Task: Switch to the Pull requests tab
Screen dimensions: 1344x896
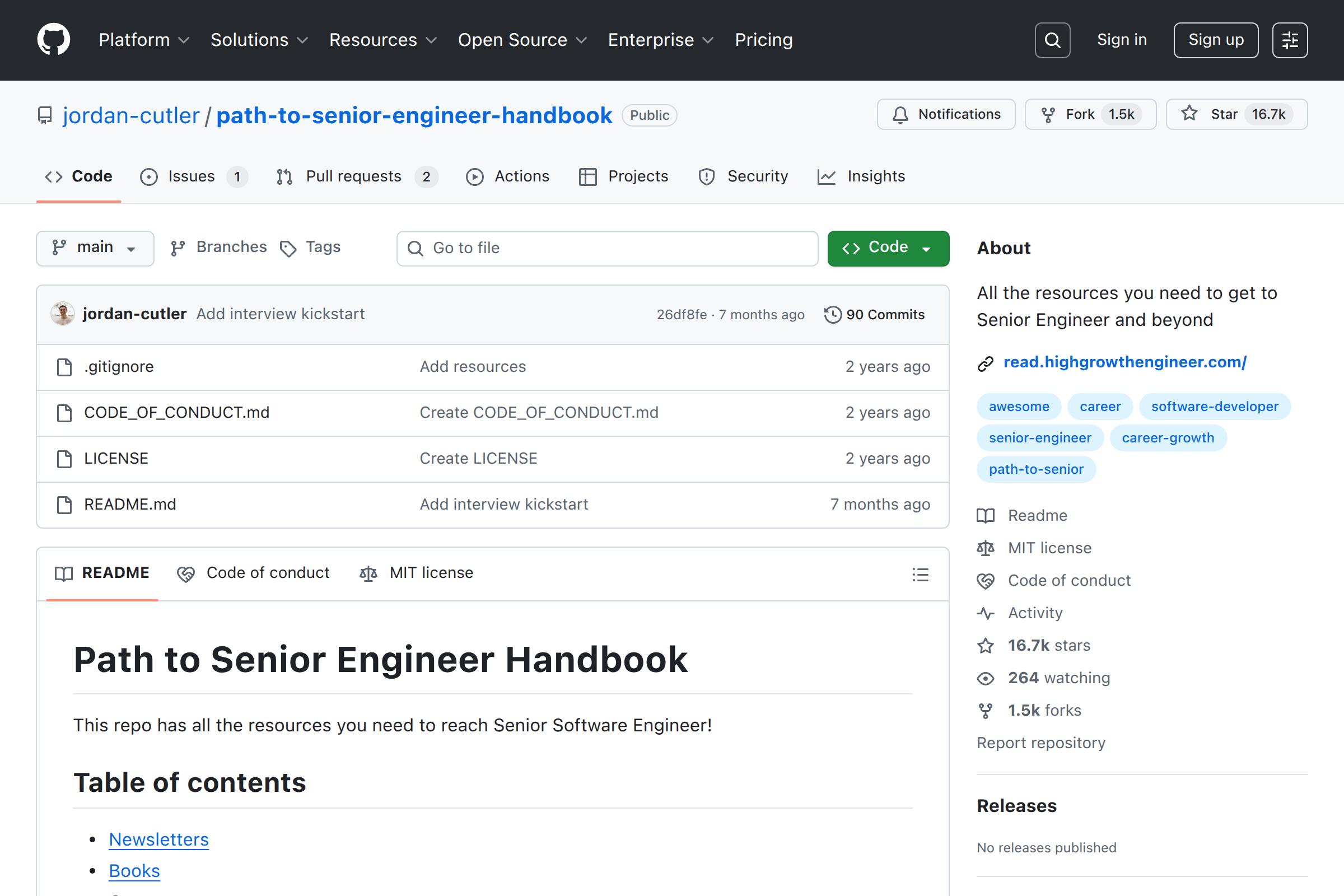Action: pos(357,176)
